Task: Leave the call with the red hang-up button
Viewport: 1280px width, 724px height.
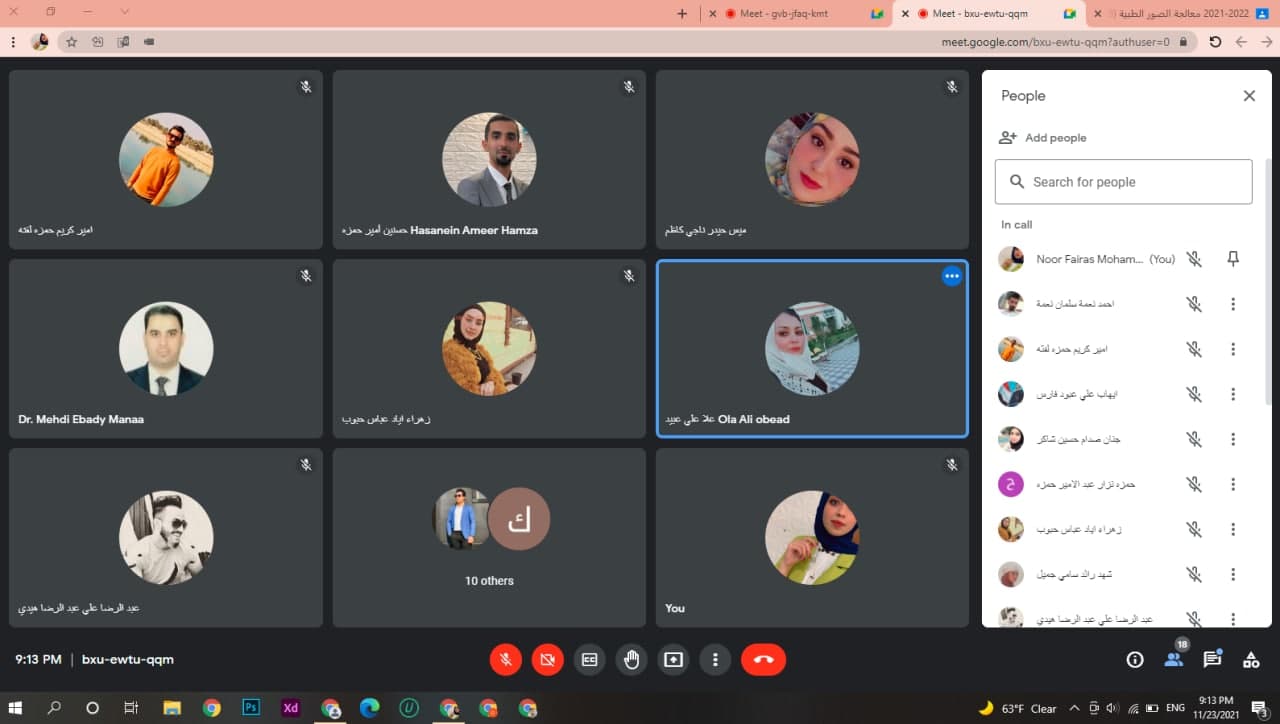Action: (763, 660)
